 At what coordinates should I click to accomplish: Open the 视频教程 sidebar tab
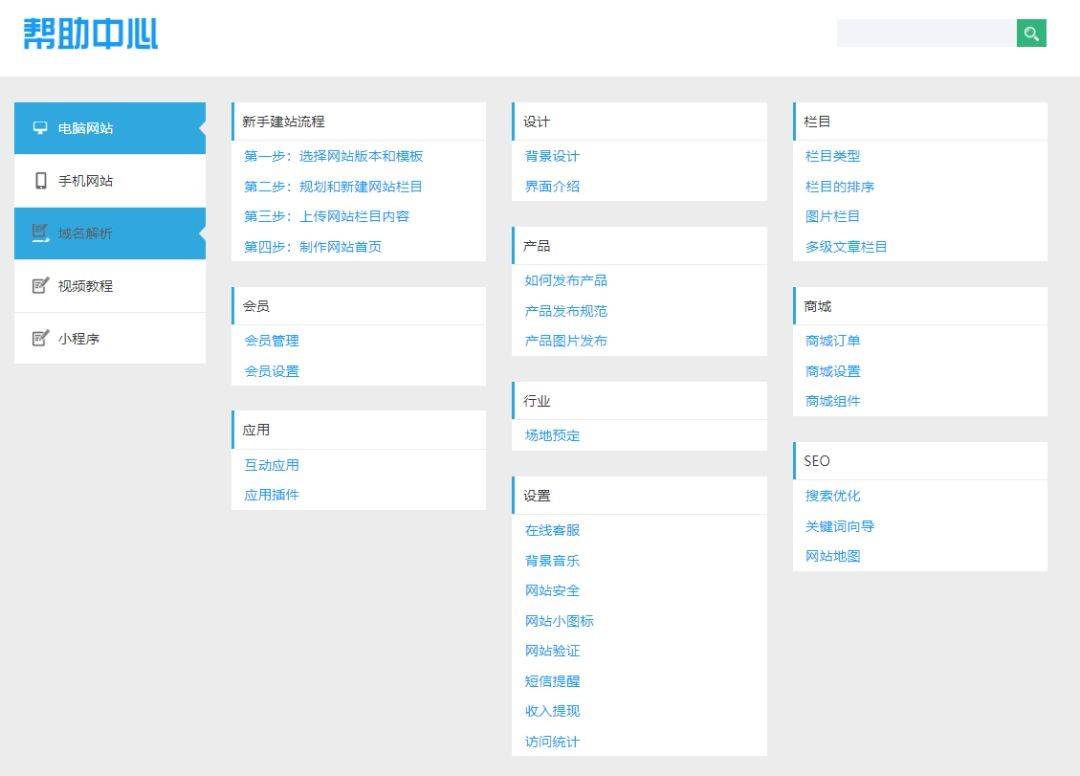point(110,286)
